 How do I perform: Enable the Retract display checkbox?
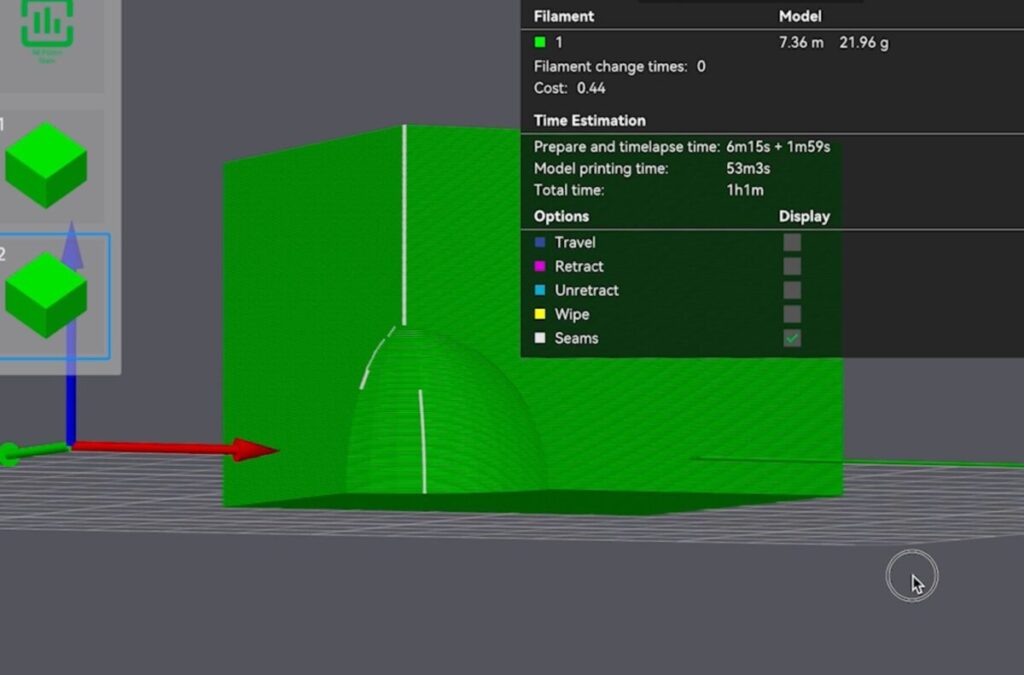(x=792, y=266)
